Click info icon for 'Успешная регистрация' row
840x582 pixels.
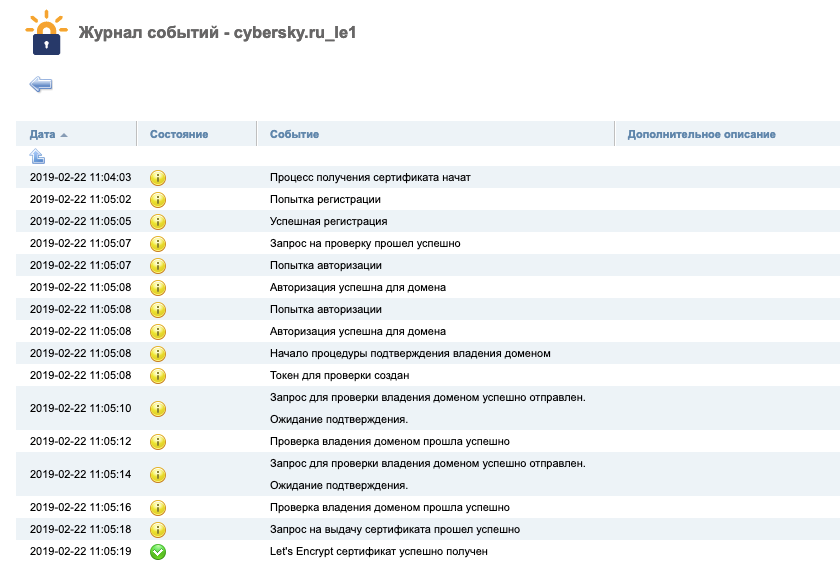tap(158, 221)
